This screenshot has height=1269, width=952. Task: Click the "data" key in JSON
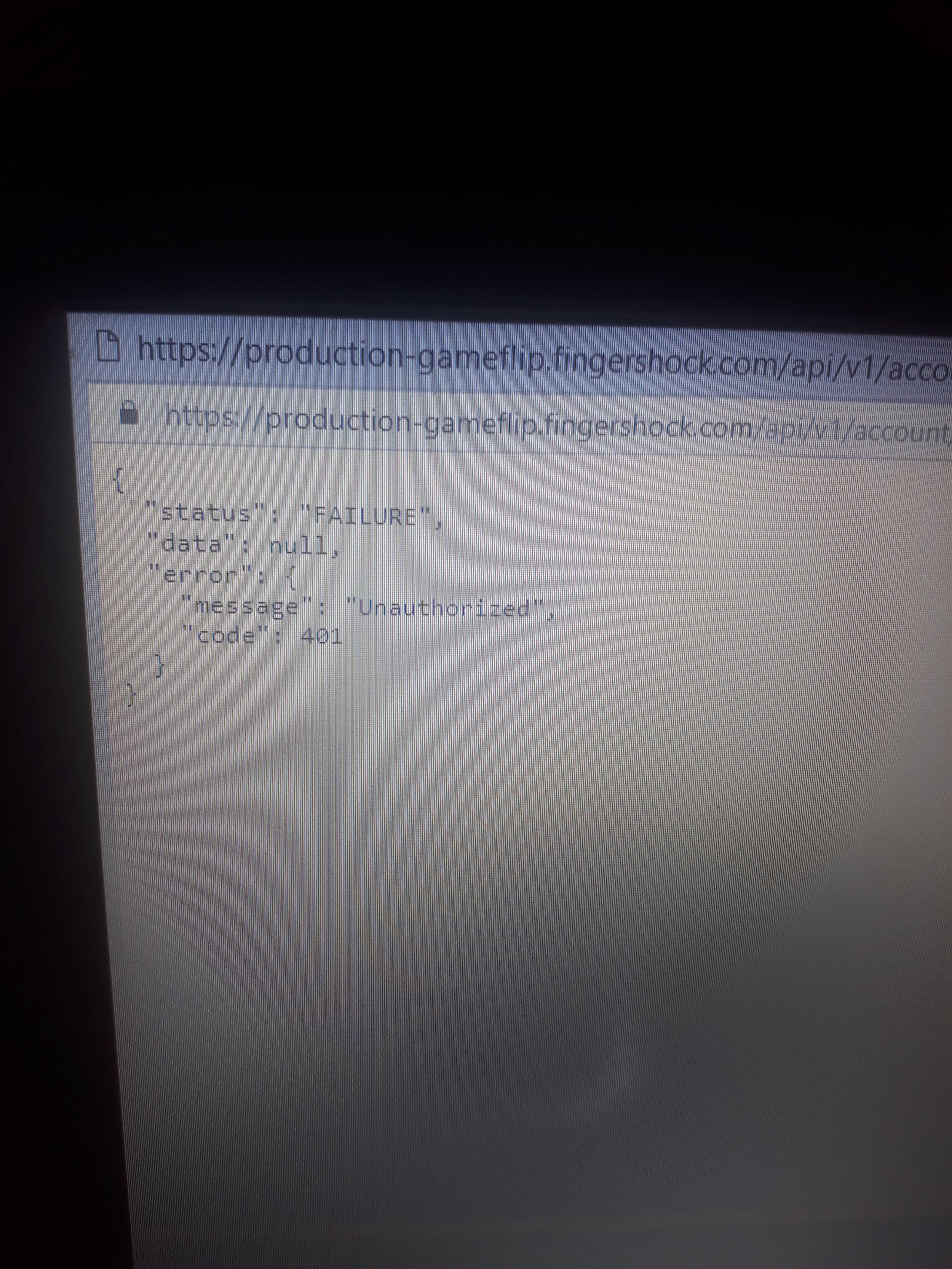[x=192, y=543]
